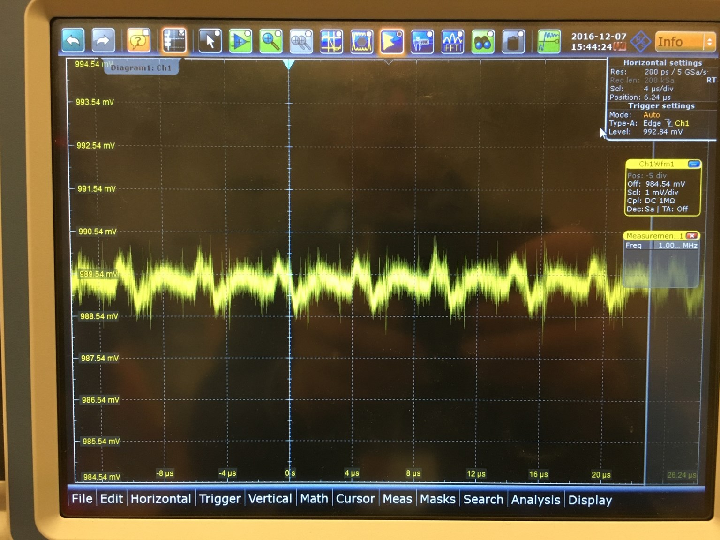Click the Ch1Wfm1 signal box title
Image resolution: width=720 pixels, height=540 pixels.
pyautogui.click(x=657, y=164)
